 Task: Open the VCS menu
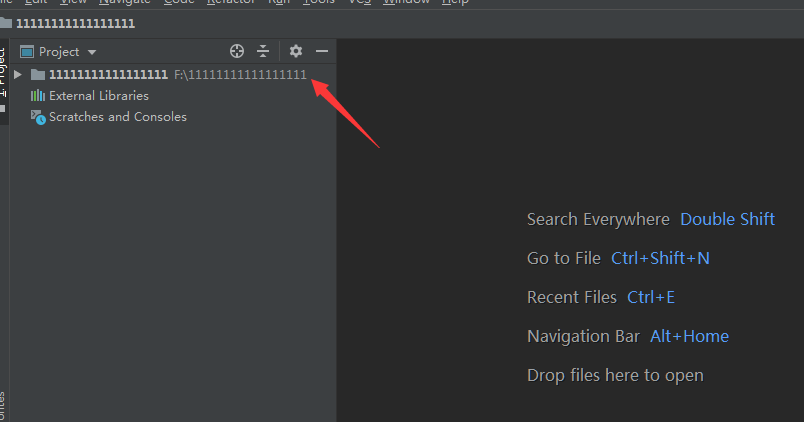[x=359, y=2]
